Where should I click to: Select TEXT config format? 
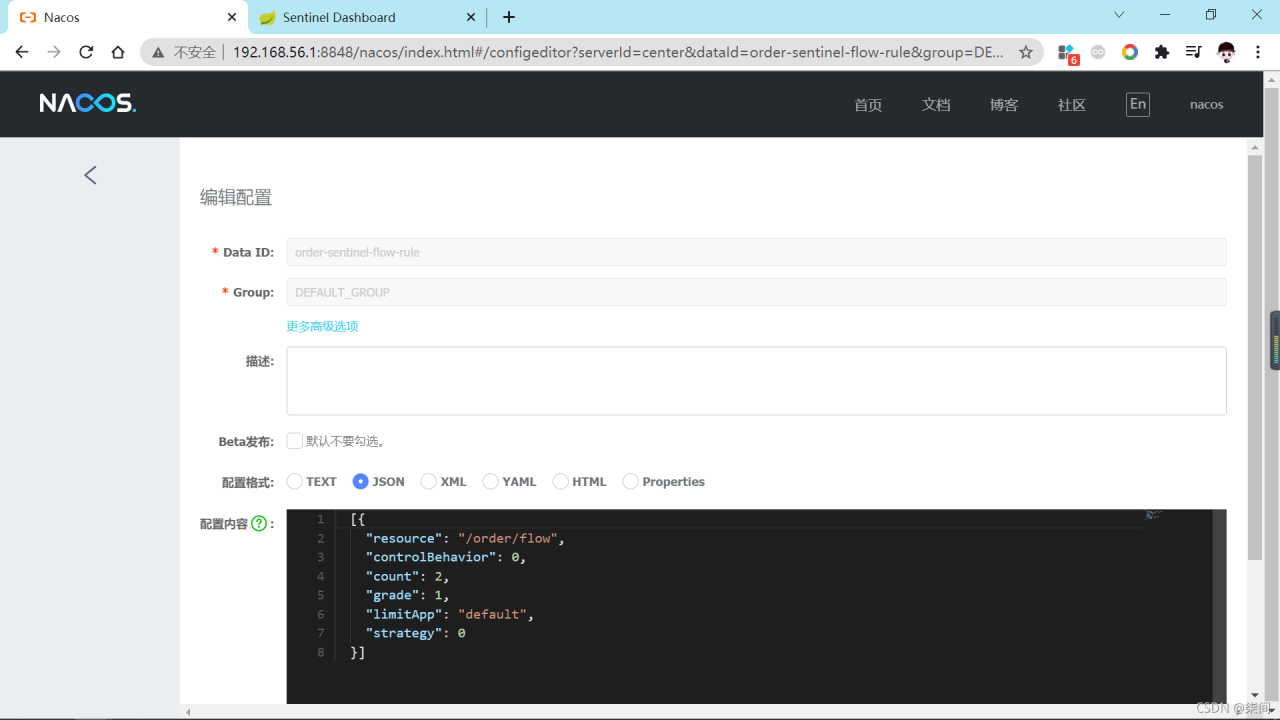pos(294,481)
